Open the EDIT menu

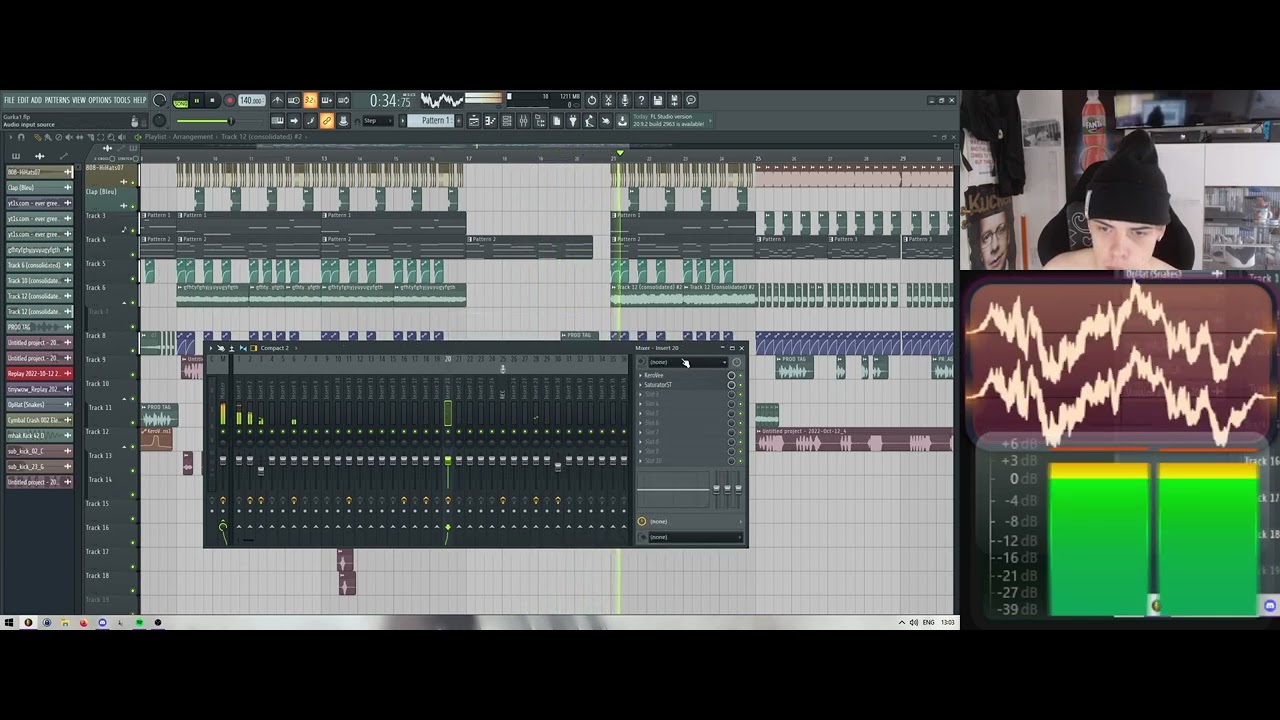tap(23, 100)
